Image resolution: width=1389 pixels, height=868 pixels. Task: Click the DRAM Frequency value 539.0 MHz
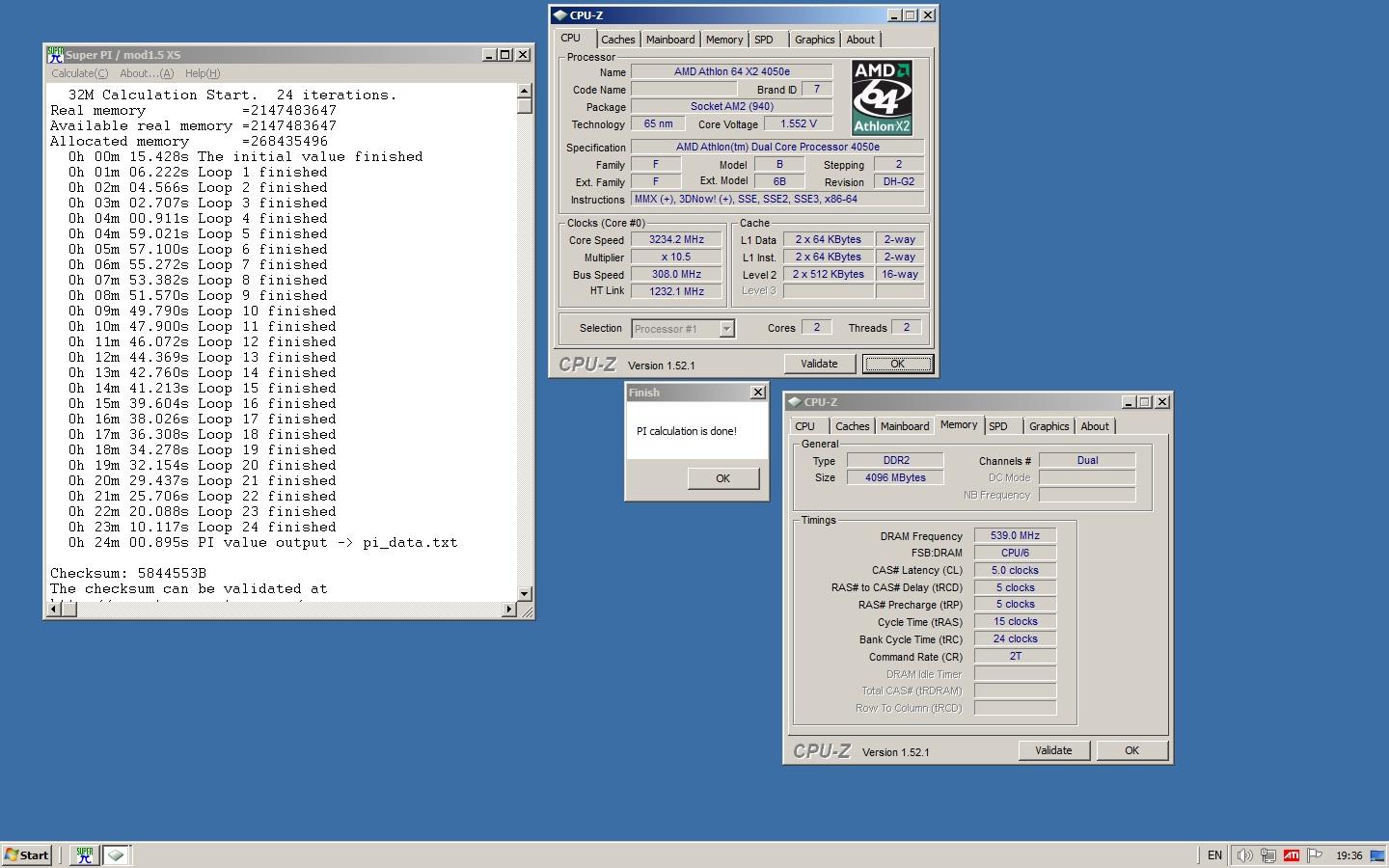point(1015,535)
